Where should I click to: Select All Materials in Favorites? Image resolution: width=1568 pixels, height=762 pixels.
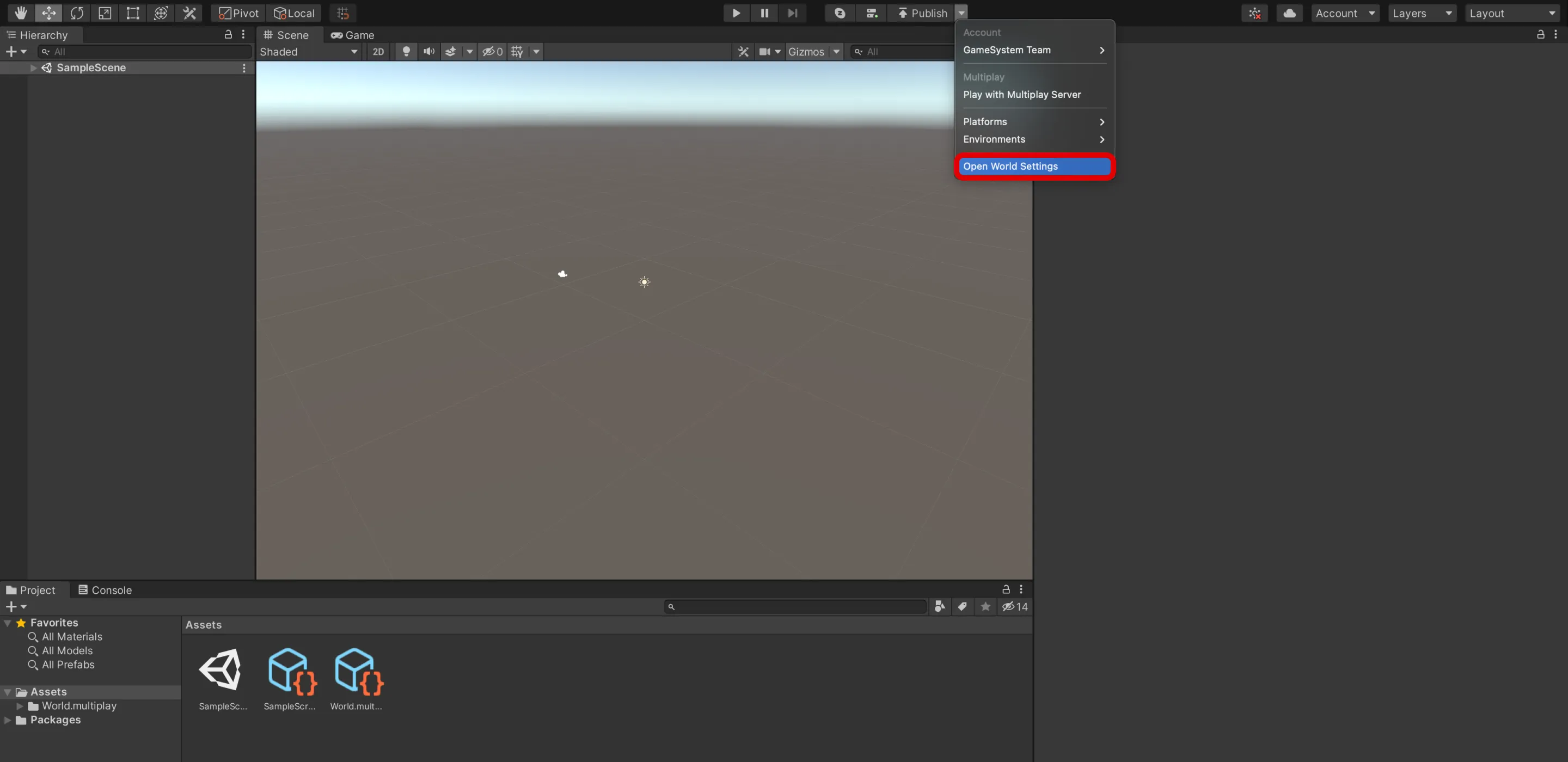pyautogui.click(x=72, y=637)
